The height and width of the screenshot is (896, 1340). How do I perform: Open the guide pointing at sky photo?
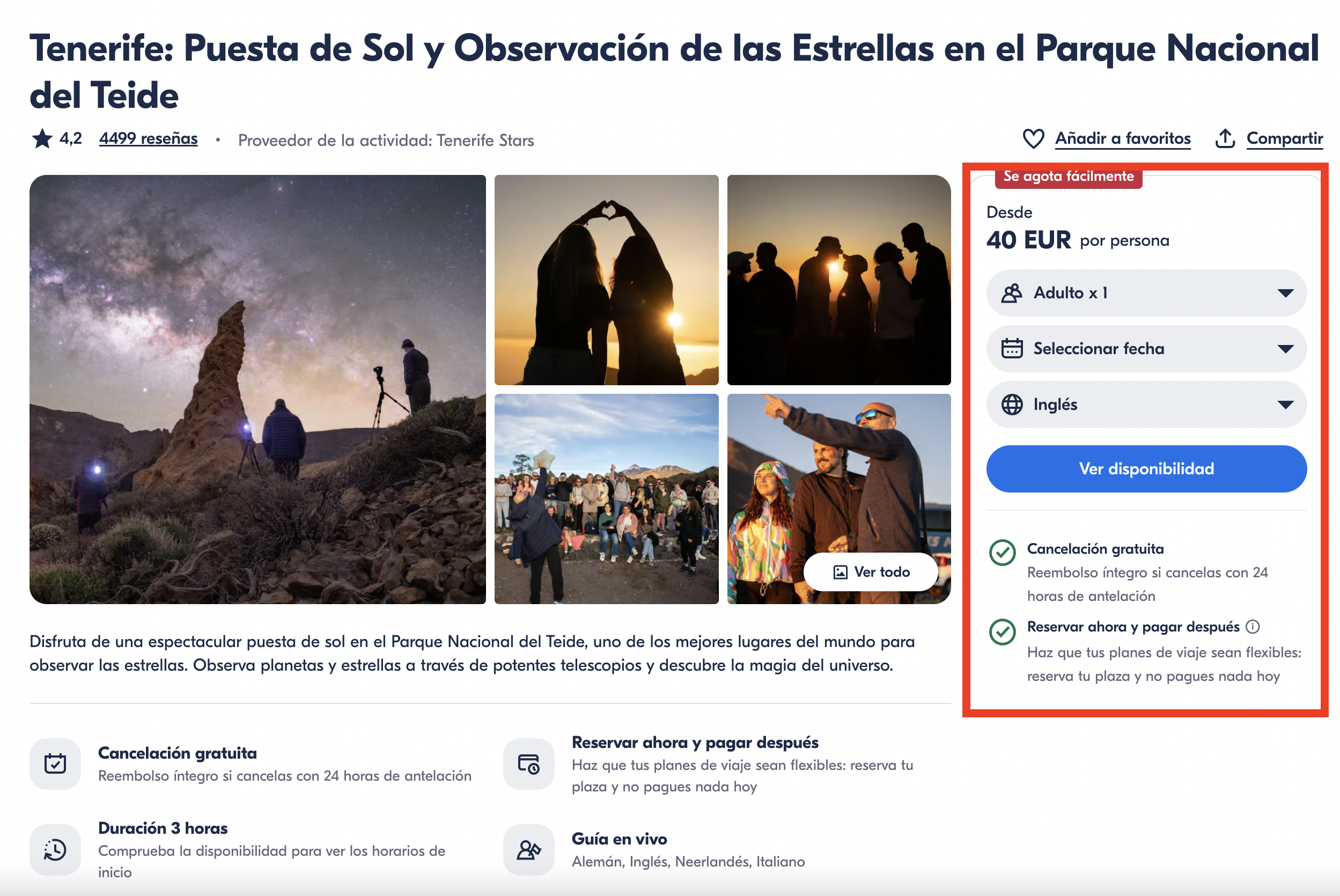[838, 499]
